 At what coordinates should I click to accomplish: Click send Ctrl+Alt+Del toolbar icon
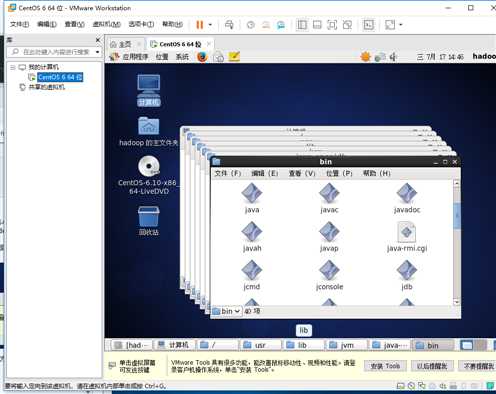(229, 25)
